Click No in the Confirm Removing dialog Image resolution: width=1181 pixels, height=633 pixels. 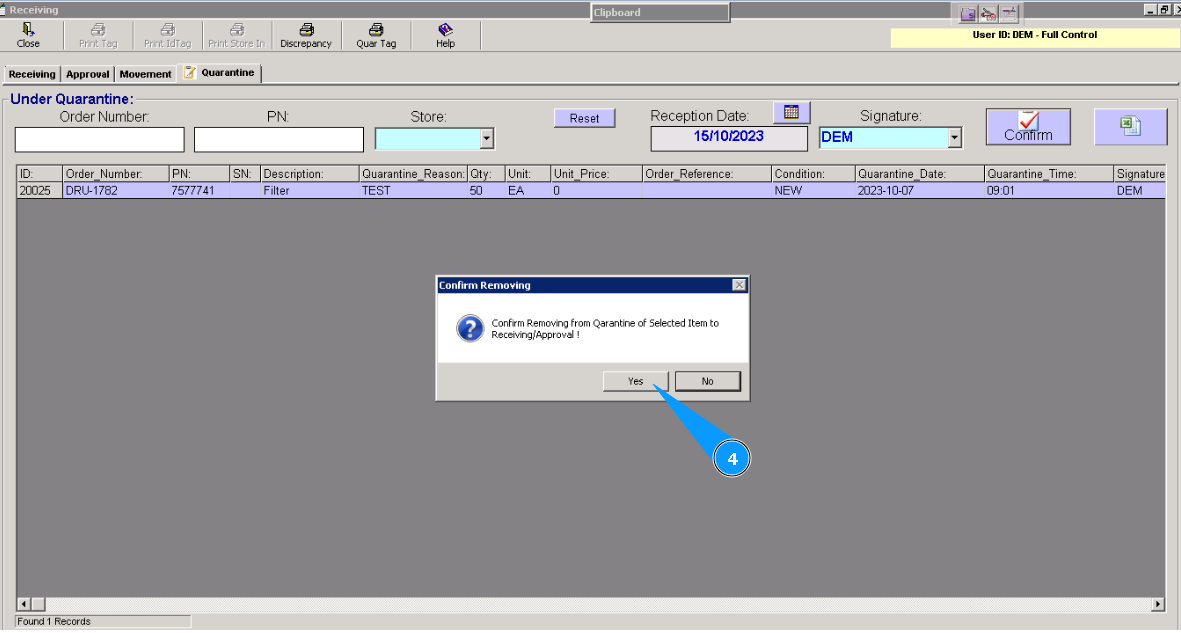(707, 381)
